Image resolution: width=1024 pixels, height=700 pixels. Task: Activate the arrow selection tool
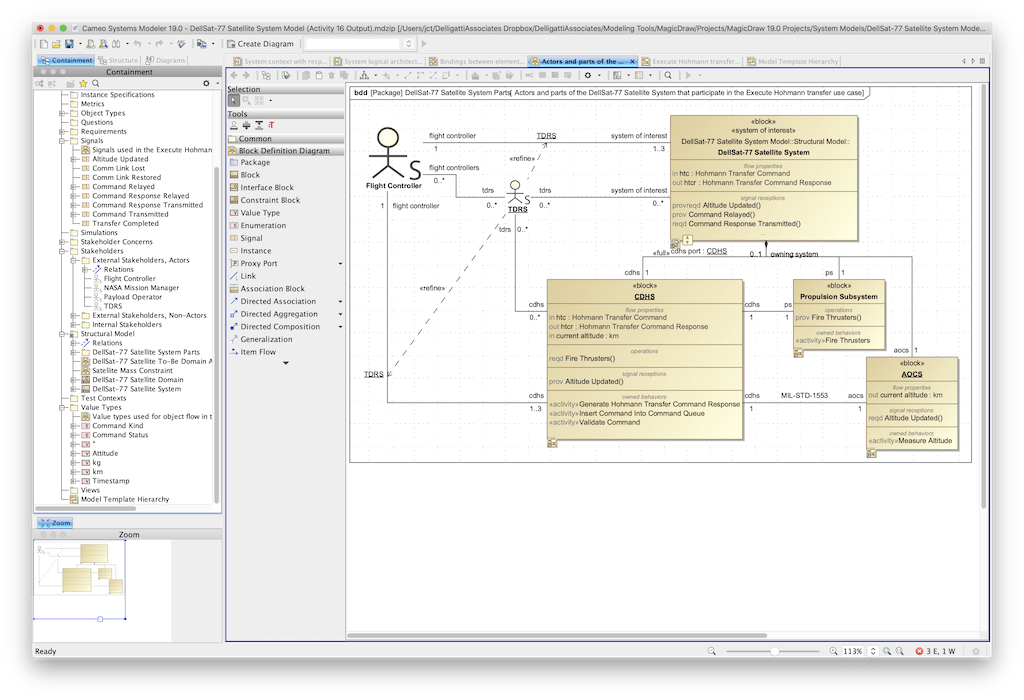tap(233, 100)
